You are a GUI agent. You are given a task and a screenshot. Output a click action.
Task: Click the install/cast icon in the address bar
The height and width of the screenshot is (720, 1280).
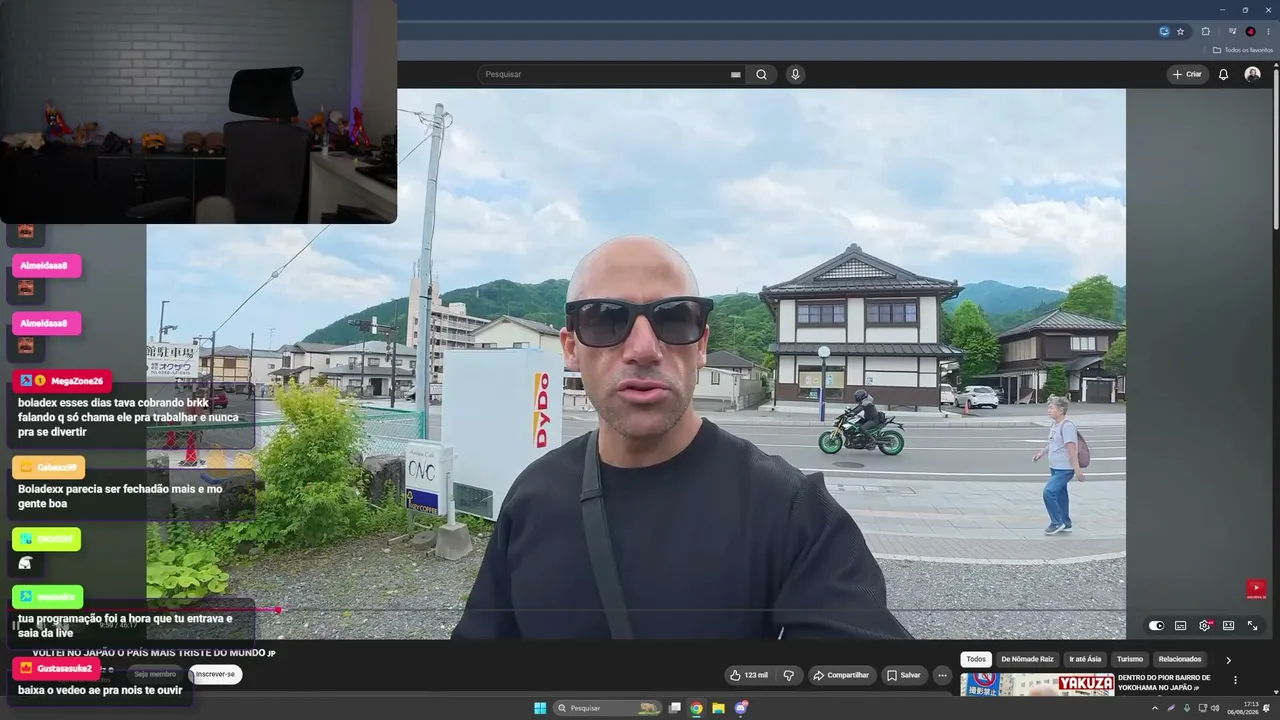point(1164,31)
